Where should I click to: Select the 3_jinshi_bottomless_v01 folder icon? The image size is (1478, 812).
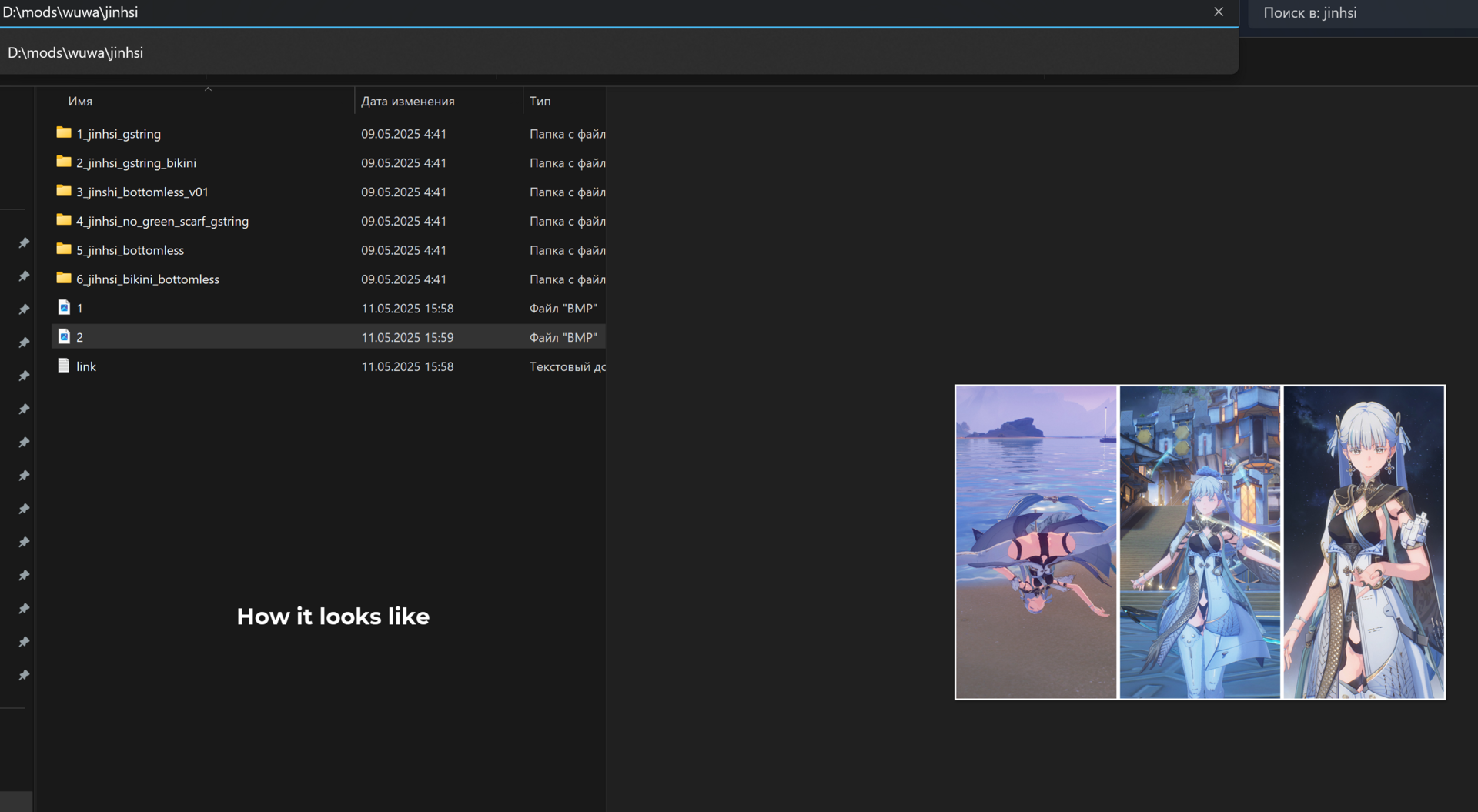[64, 191]
